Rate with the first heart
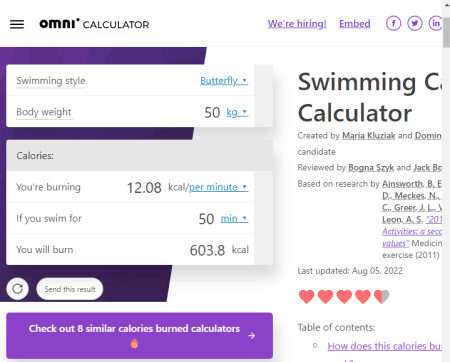The image size is (450, 362). (306, 297)
